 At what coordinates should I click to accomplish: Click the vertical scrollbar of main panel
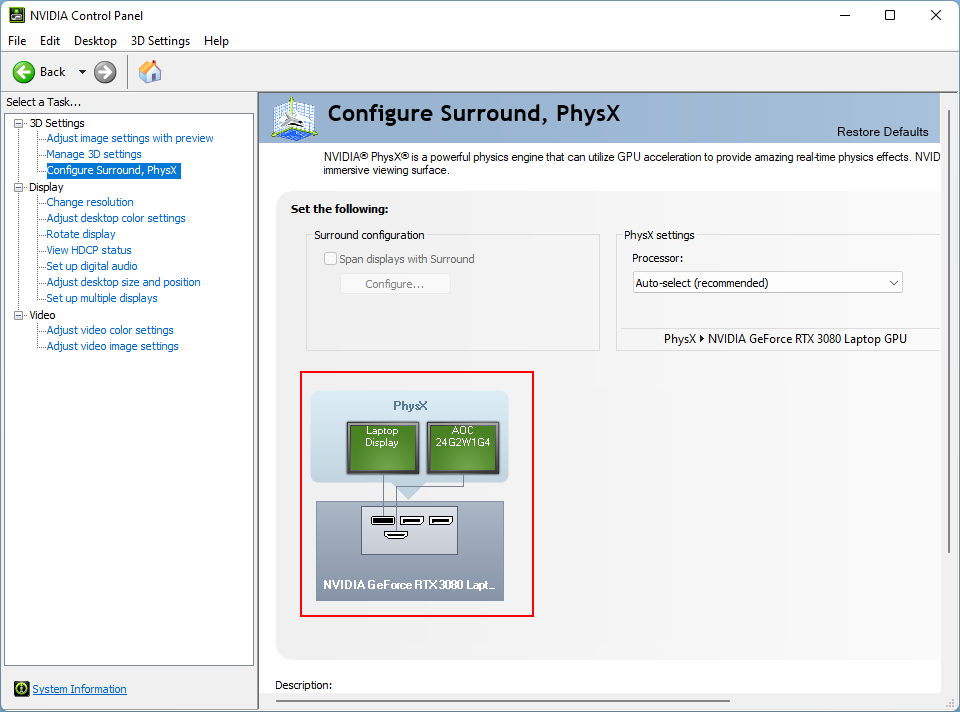click(949, 331)
